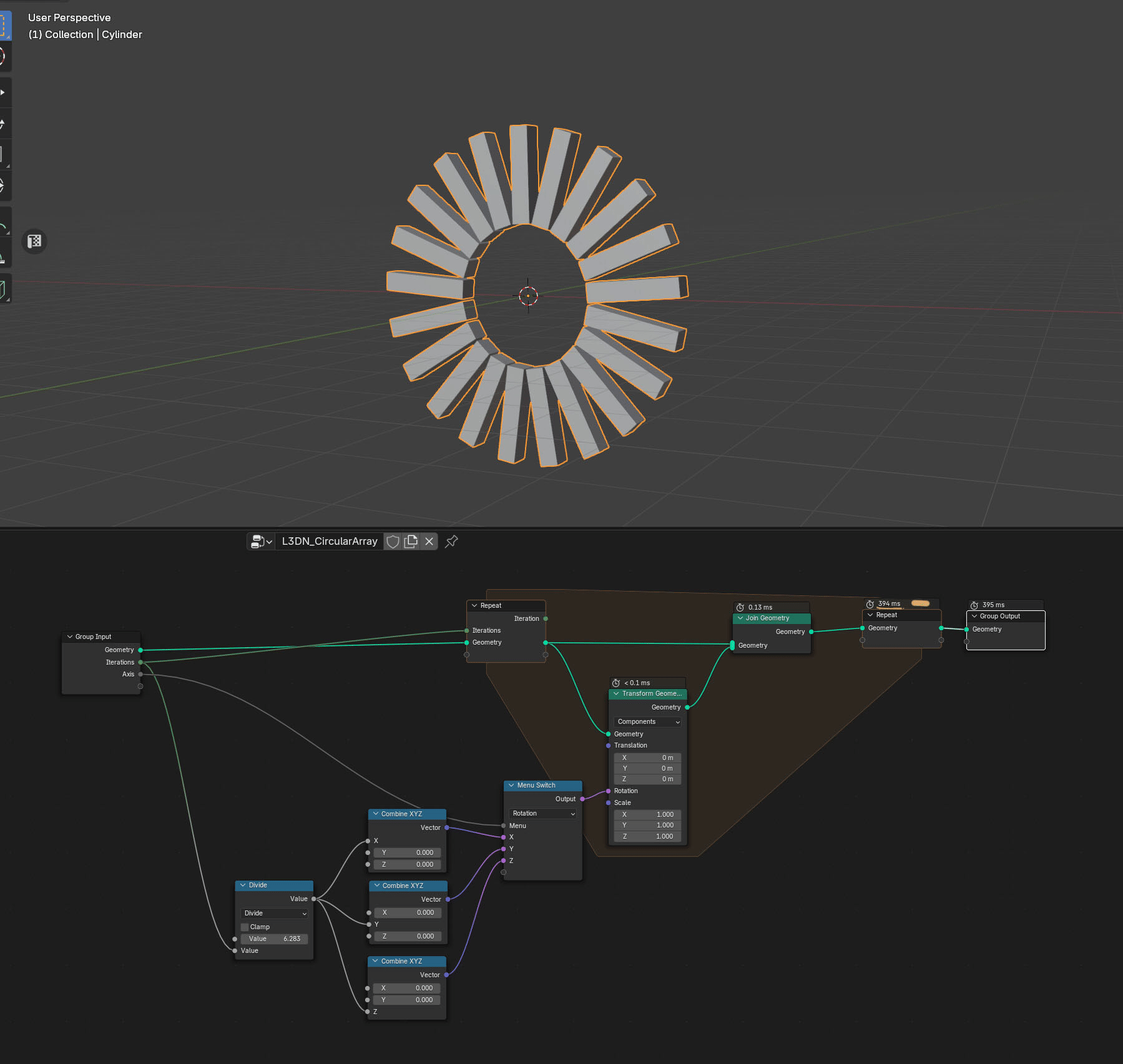Open the Components mode dropdown
The width and height of the screenshot is (1123, 1064).
point(648,721)
